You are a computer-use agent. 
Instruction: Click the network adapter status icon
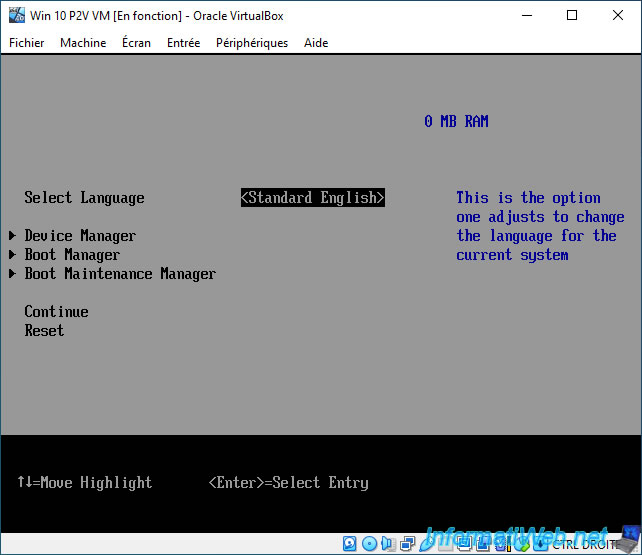(x=407, y=544)
